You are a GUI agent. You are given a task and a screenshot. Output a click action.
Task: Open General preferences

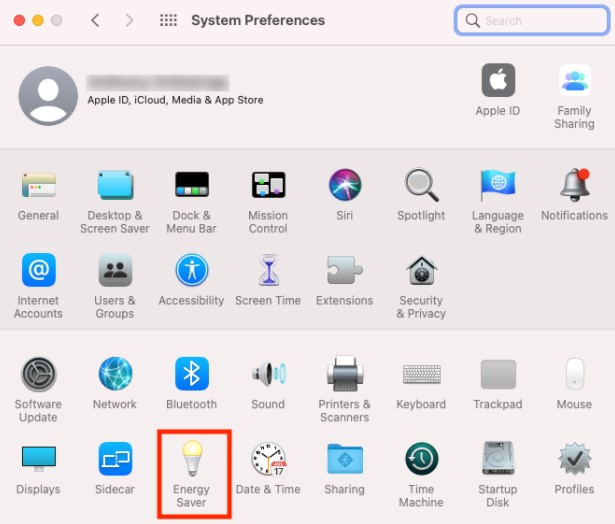tap(38, 185)
